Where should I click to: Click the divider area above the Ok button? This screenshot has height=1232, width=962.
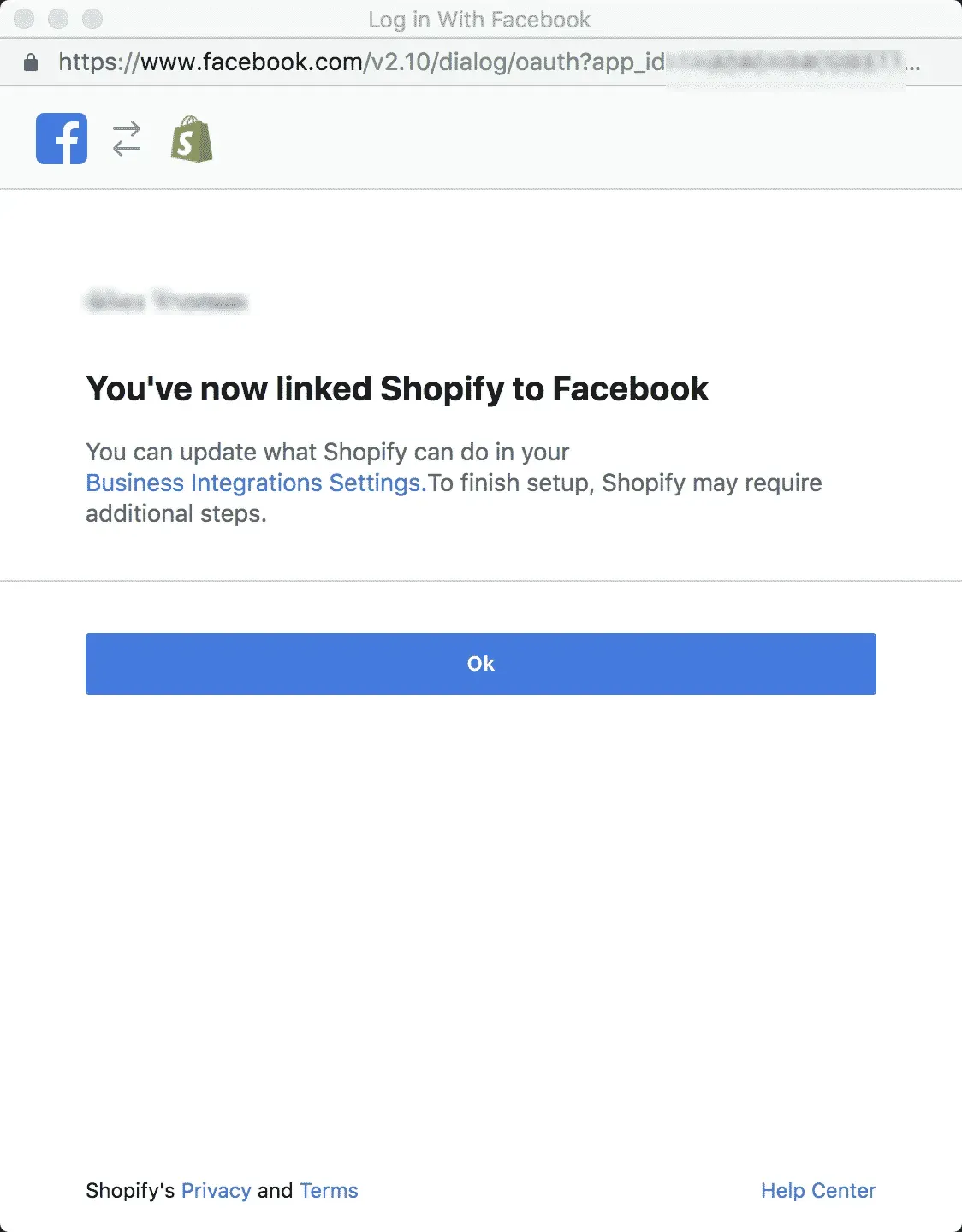(x=480, y=584)
